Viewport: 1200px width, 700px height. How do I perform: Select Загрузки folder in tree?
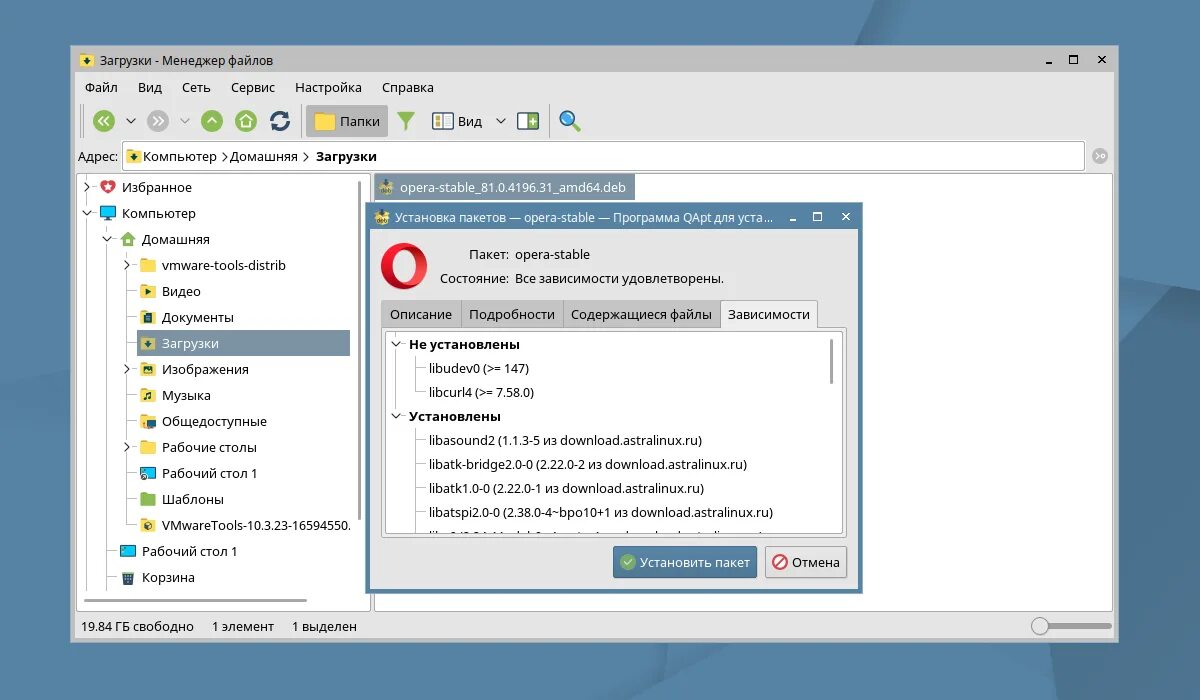pos(243,343)
